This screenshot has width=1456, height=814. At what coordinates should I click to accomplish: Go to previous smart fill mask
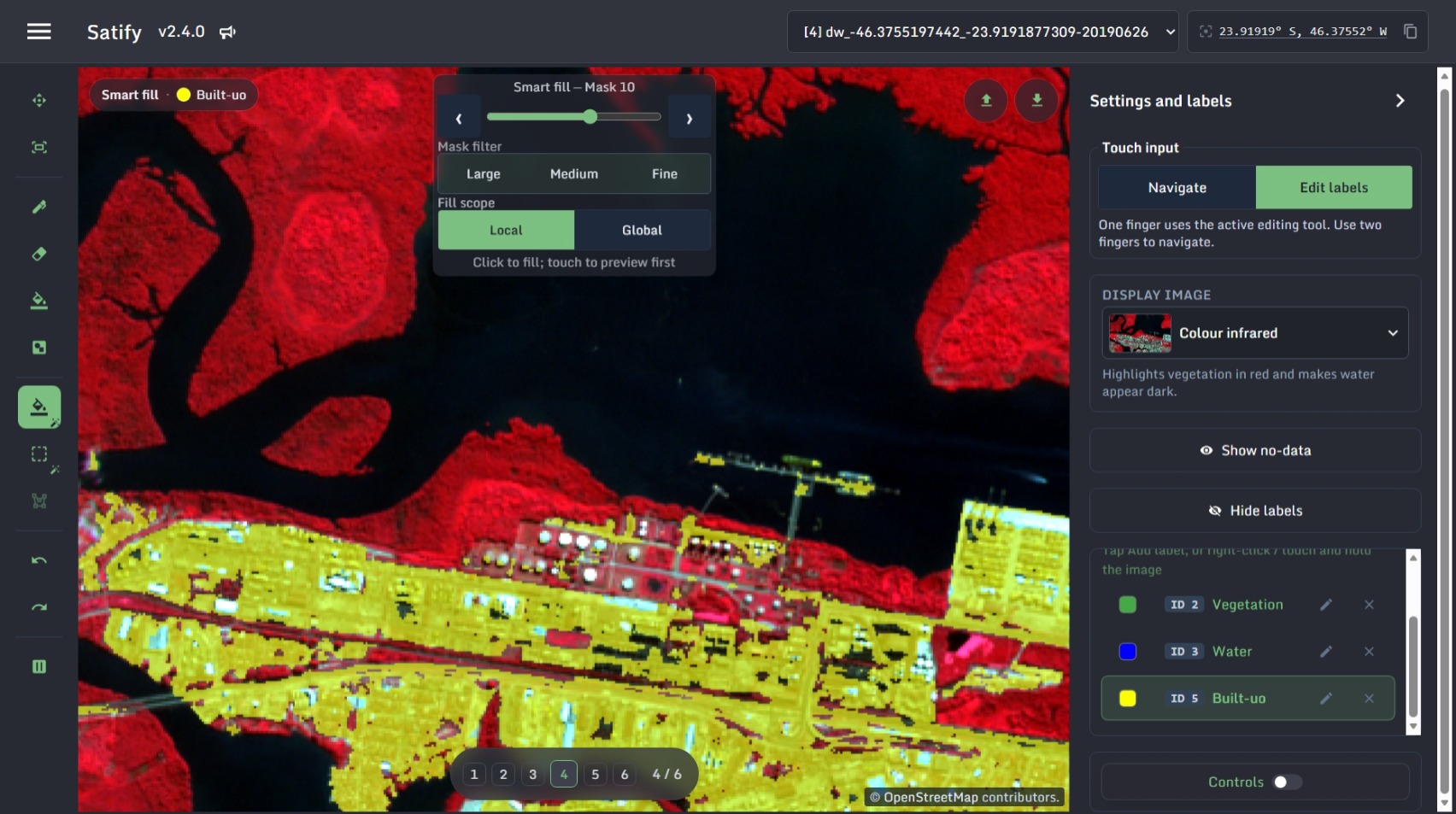click(x=459, y=118)
